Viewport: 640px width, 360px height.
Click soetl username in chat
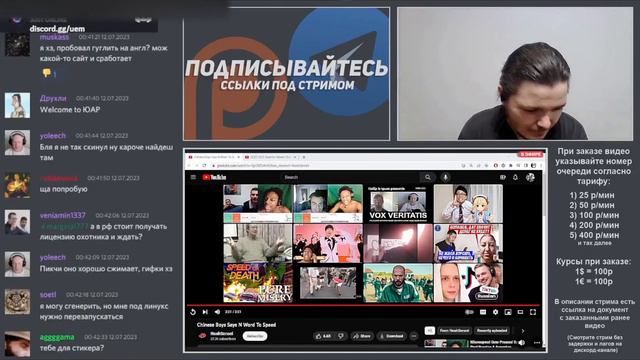pyautogui.click(x=48, y=295)
